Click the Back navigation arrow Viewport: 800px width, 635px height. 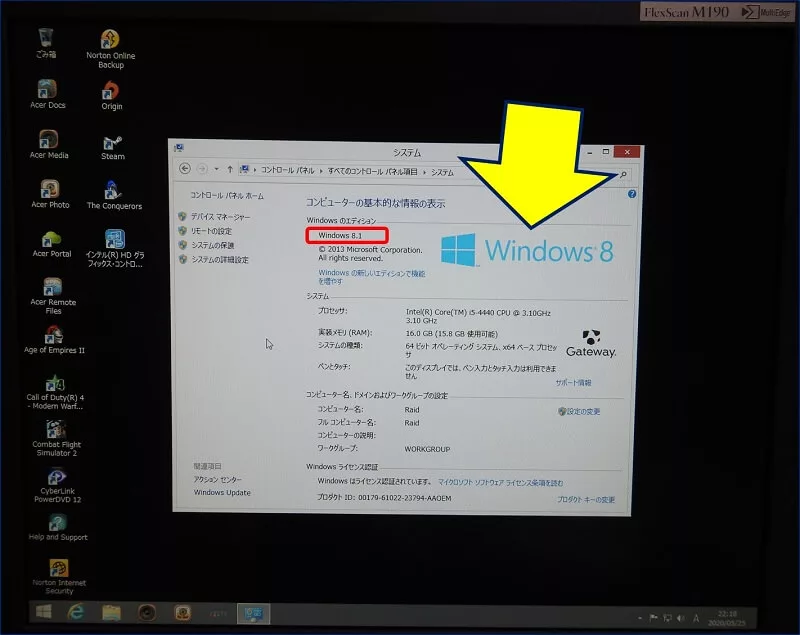pos(185,168)
